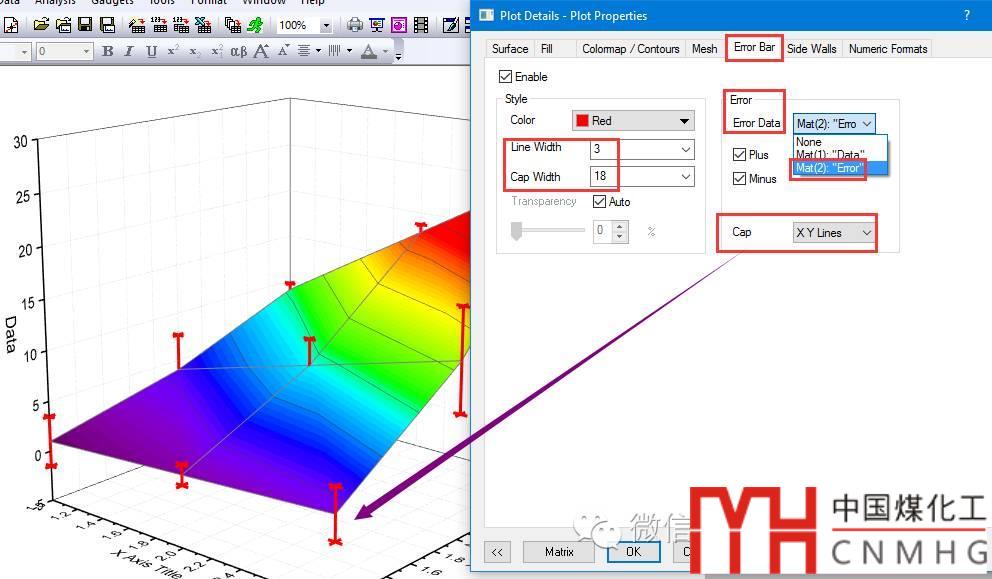This screenshot has width=992, height=579.
Task: Click the Print icon in toolbar
Action: (x=355, y=25)
